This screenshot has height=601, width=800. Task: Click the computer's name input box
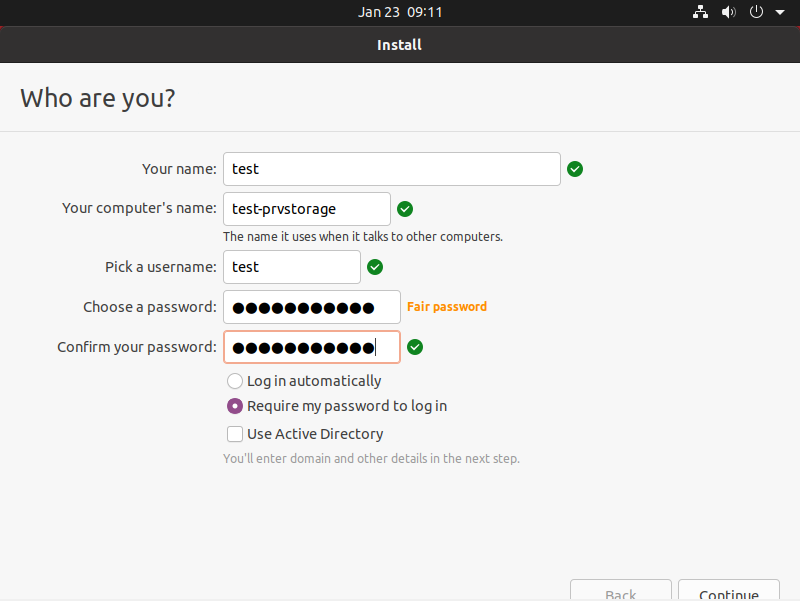point(306,209)
